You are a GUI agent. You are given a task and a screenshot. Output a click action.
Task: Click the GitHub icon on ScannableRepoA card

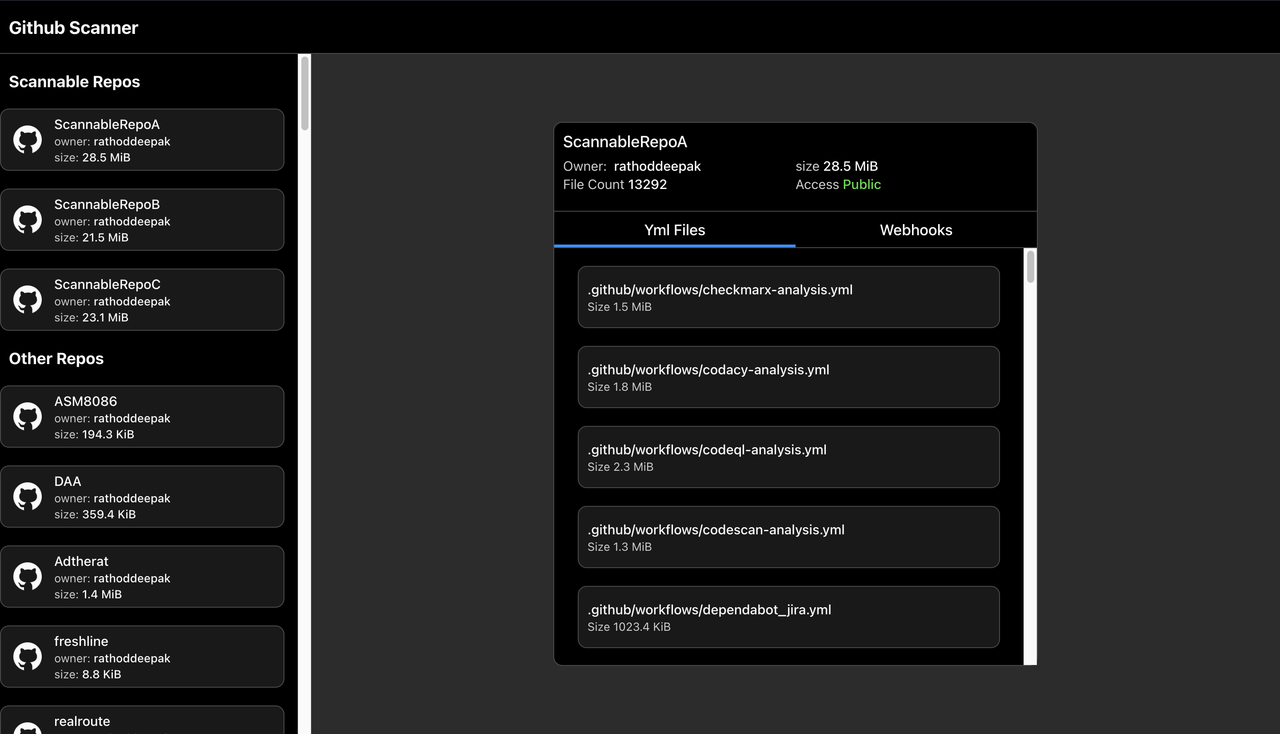click(26, 139)
